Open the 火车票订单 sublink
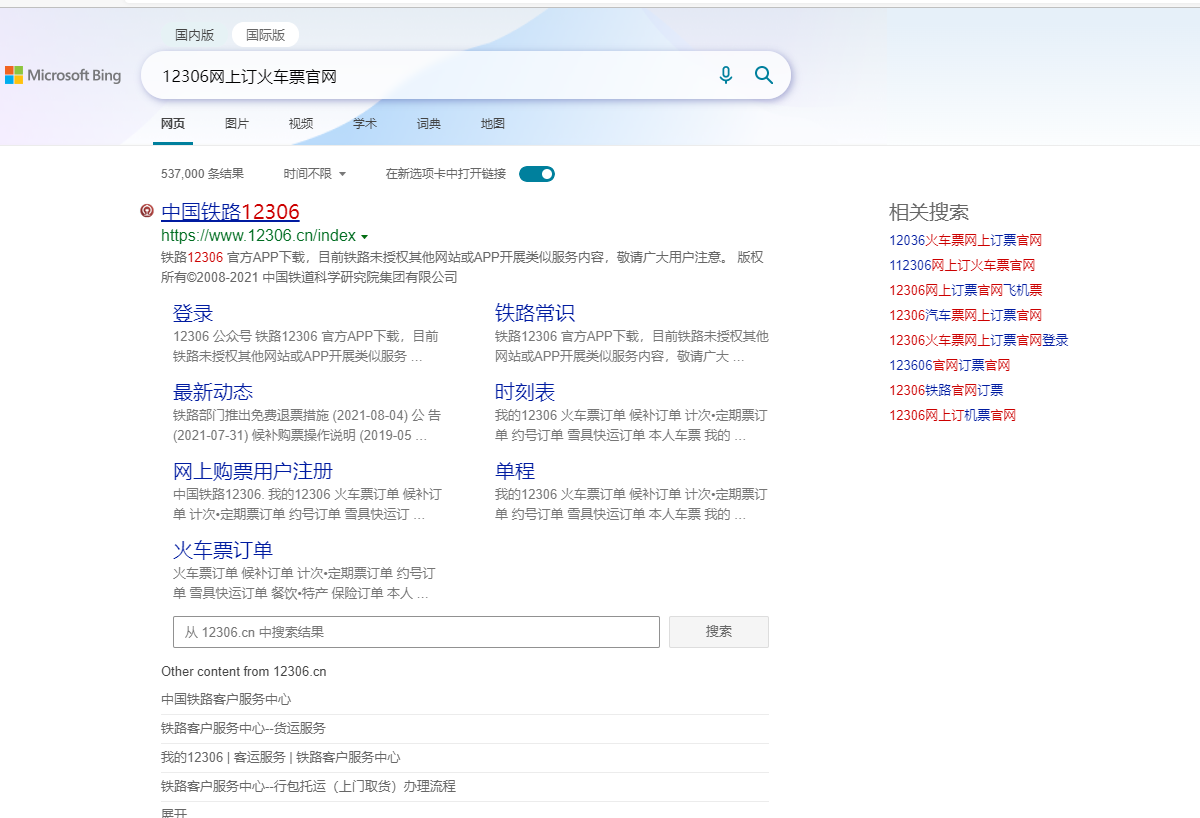This screenshot has width=1200, height=818. [223, 550]
